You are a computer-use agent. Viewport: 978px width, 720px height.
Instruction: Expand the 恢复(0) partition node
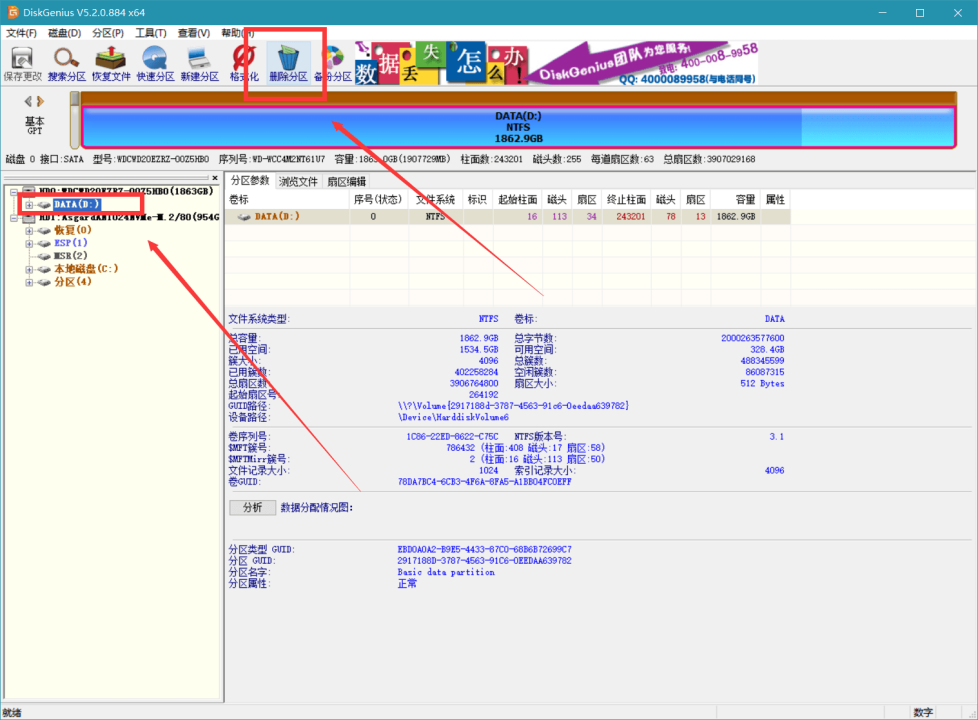29,231
